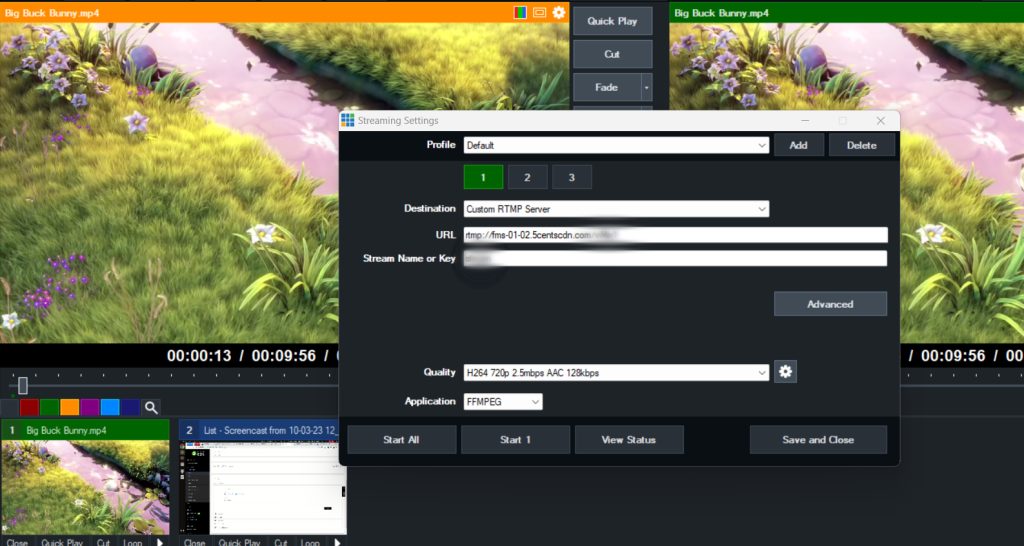The height and width of the screenshot is (546, 1024).
Task: Select the red category color swatch
Action: (29, 408)
